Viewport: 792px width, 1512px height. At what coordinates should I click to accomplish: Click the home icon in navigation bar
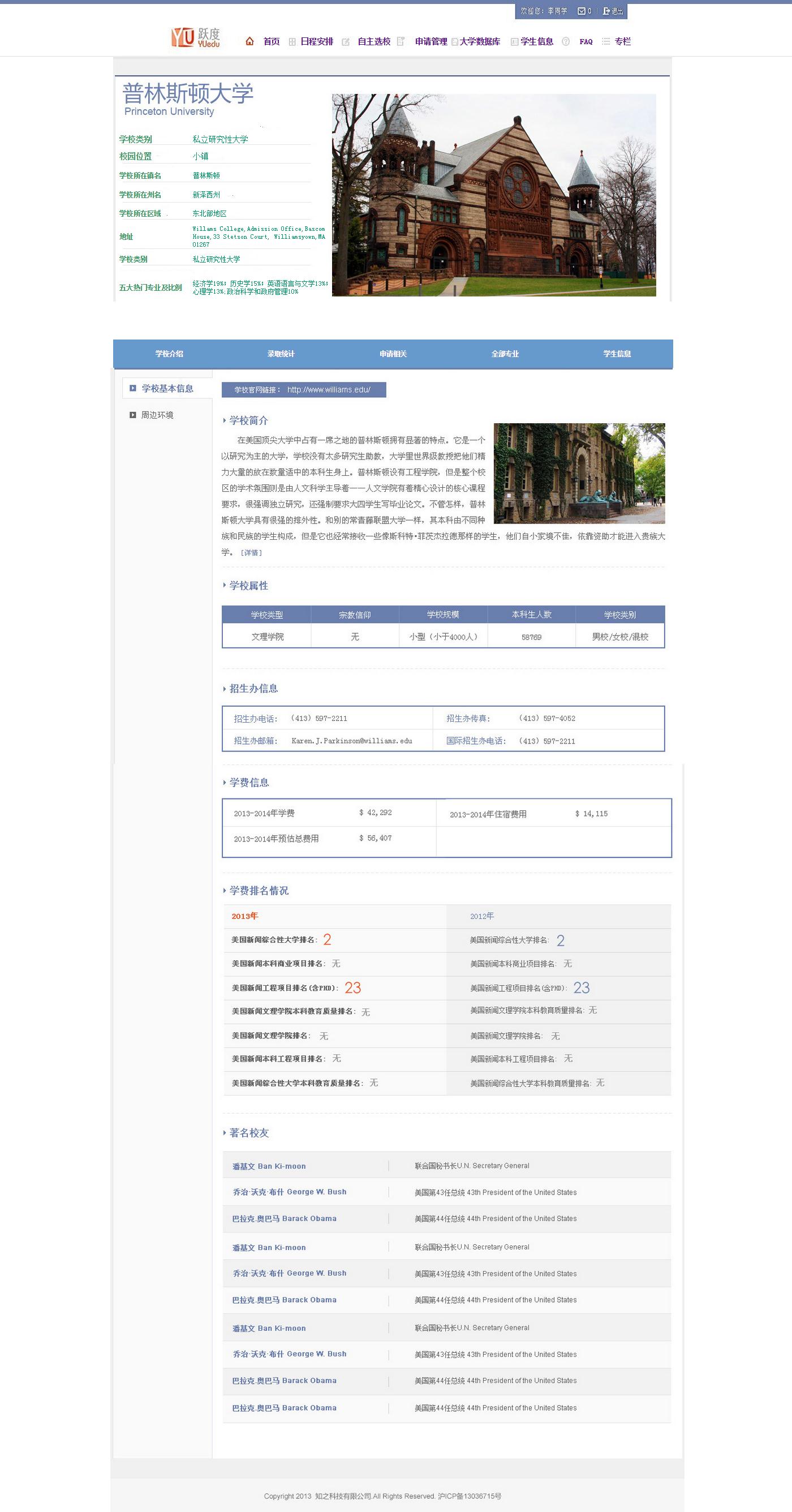[x=249, y=41]
